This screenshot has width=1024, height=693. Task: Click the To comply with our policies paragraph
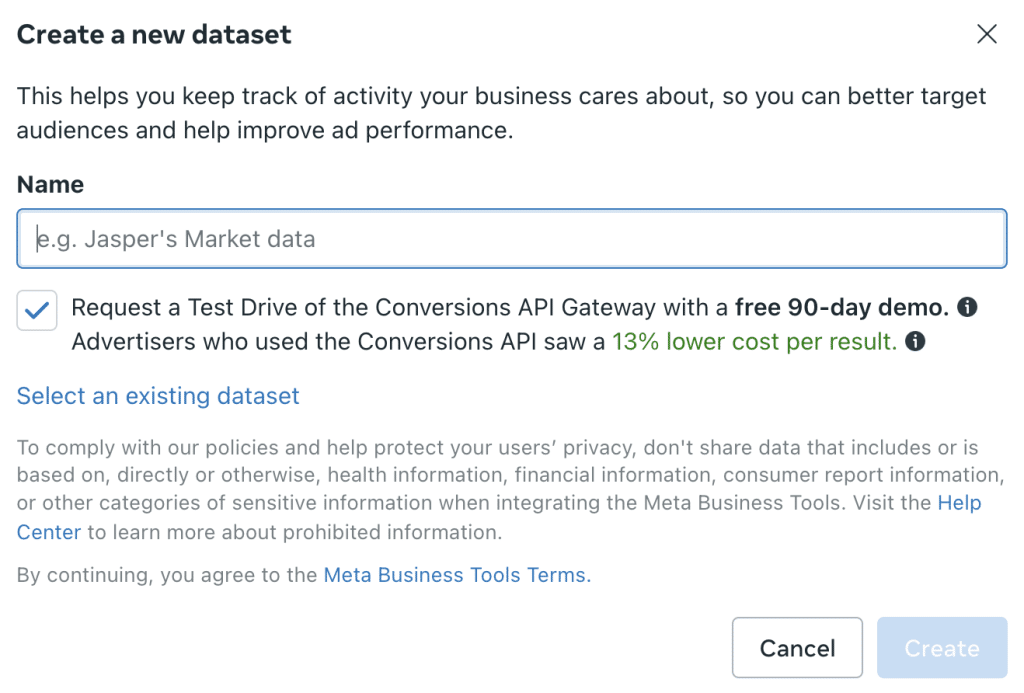pyautogui.click(x=511, y=489)
